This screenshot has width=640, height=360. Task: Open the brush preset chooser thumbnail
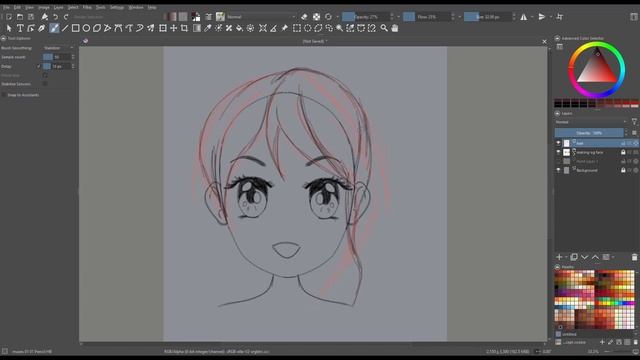click(220, 17)
